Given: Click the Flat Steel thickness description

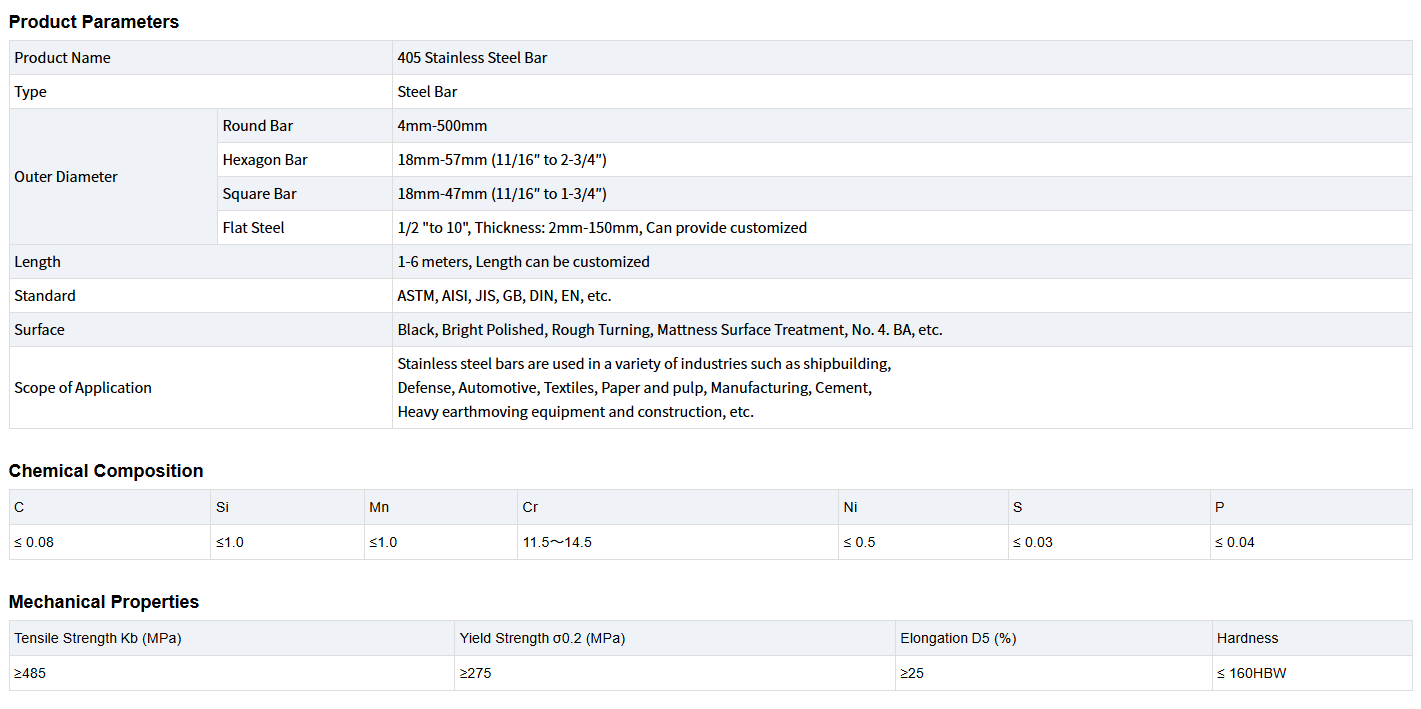Looking at the screenshot, I should (x=601, y=228).
